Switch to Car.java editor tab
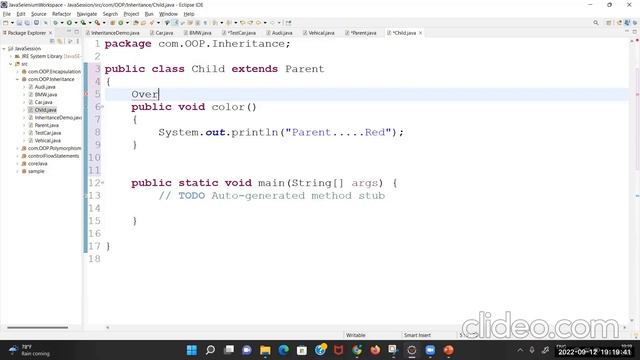640x360 pixels. pyautogui.click(x=162, y=33)
